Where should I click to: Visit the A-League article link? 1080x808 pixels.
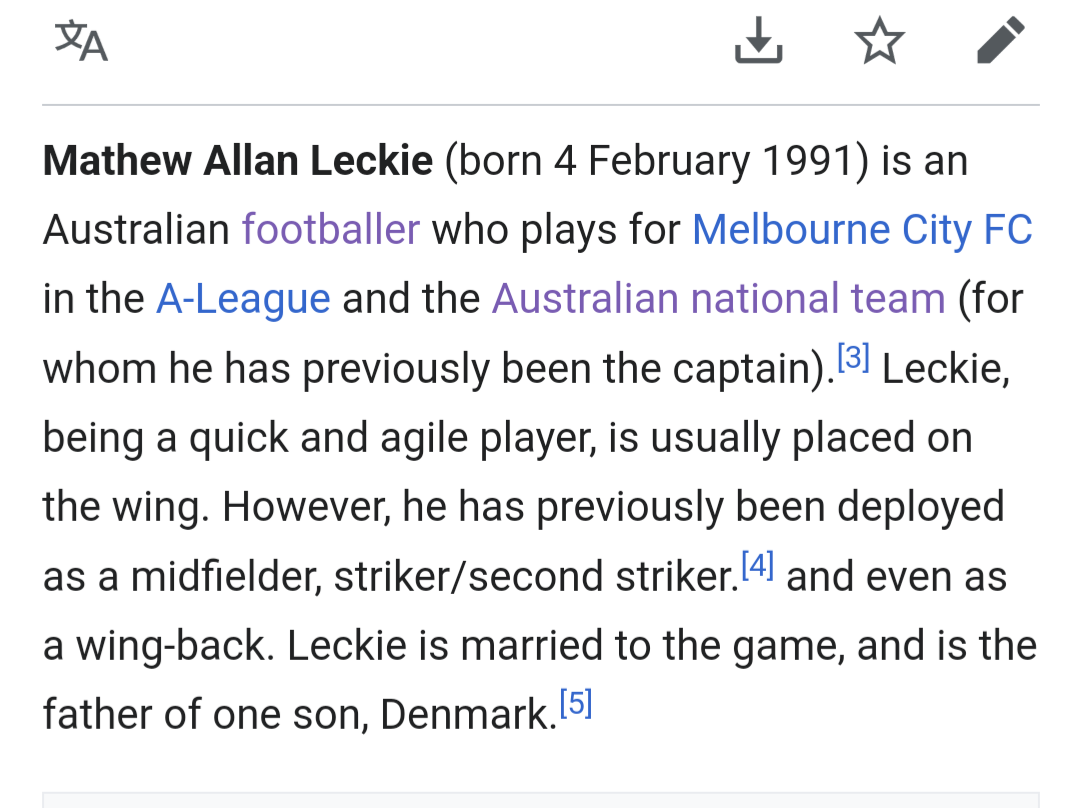coord(243,299)
